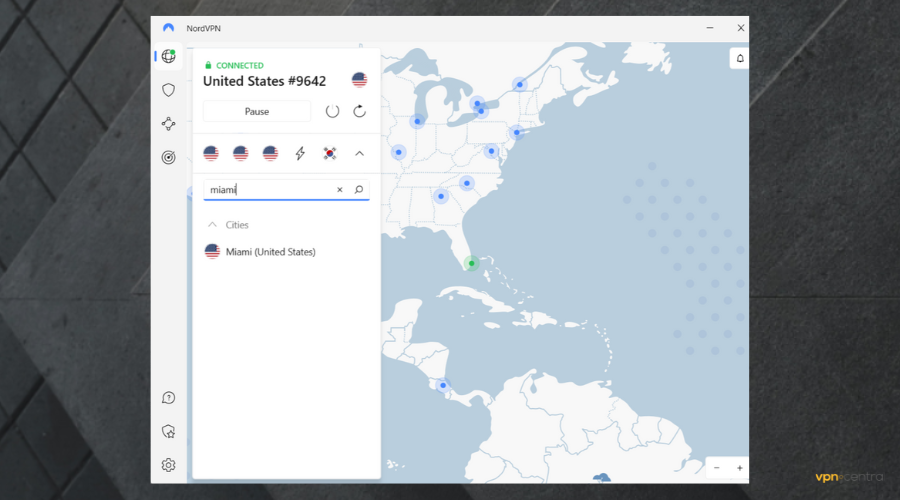Screen dimensions: 900x500
Task: Click the US flag beside server name
Action: pyautogui.click(x=359, y=80)
